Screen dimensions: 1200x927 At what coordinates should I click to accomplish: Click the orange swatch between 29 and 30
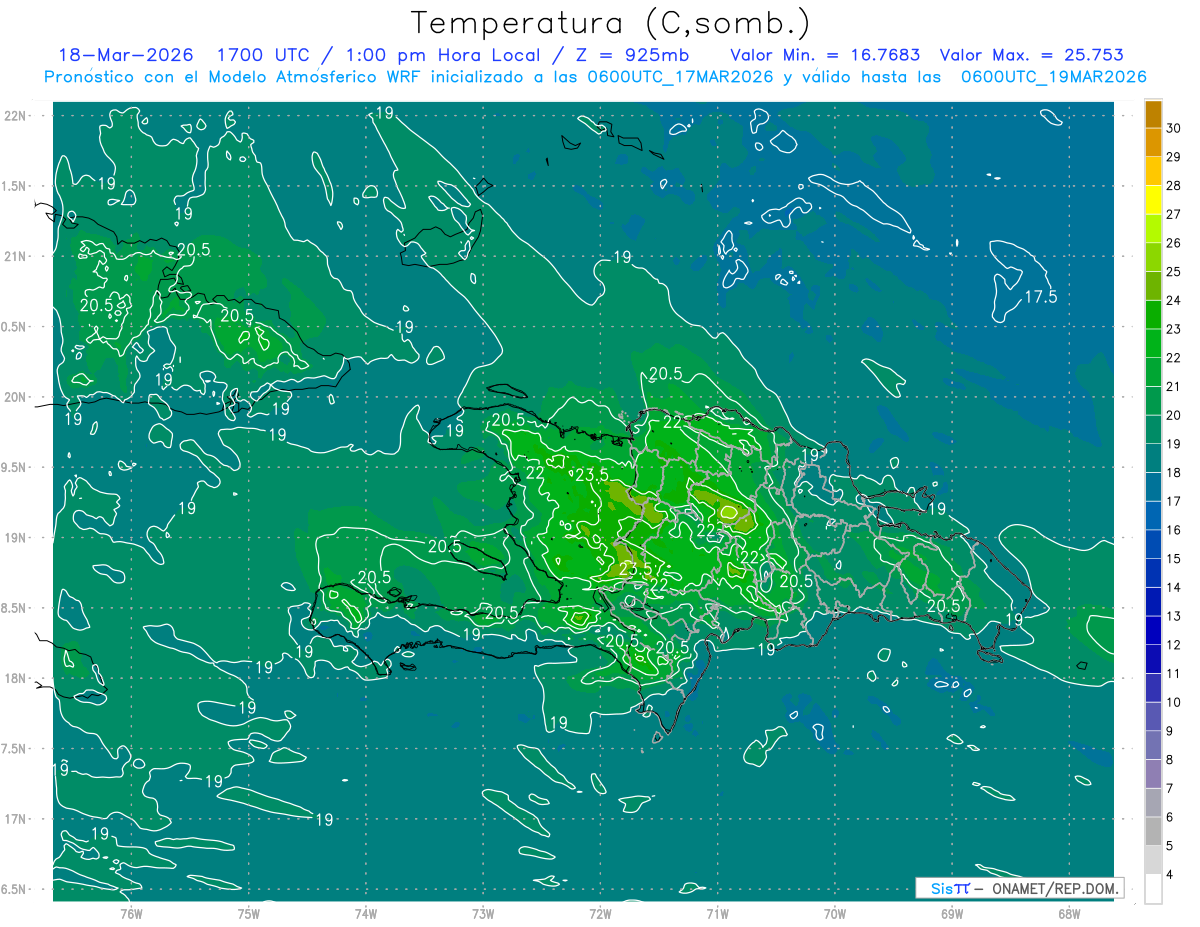[x=1153, y=143]
